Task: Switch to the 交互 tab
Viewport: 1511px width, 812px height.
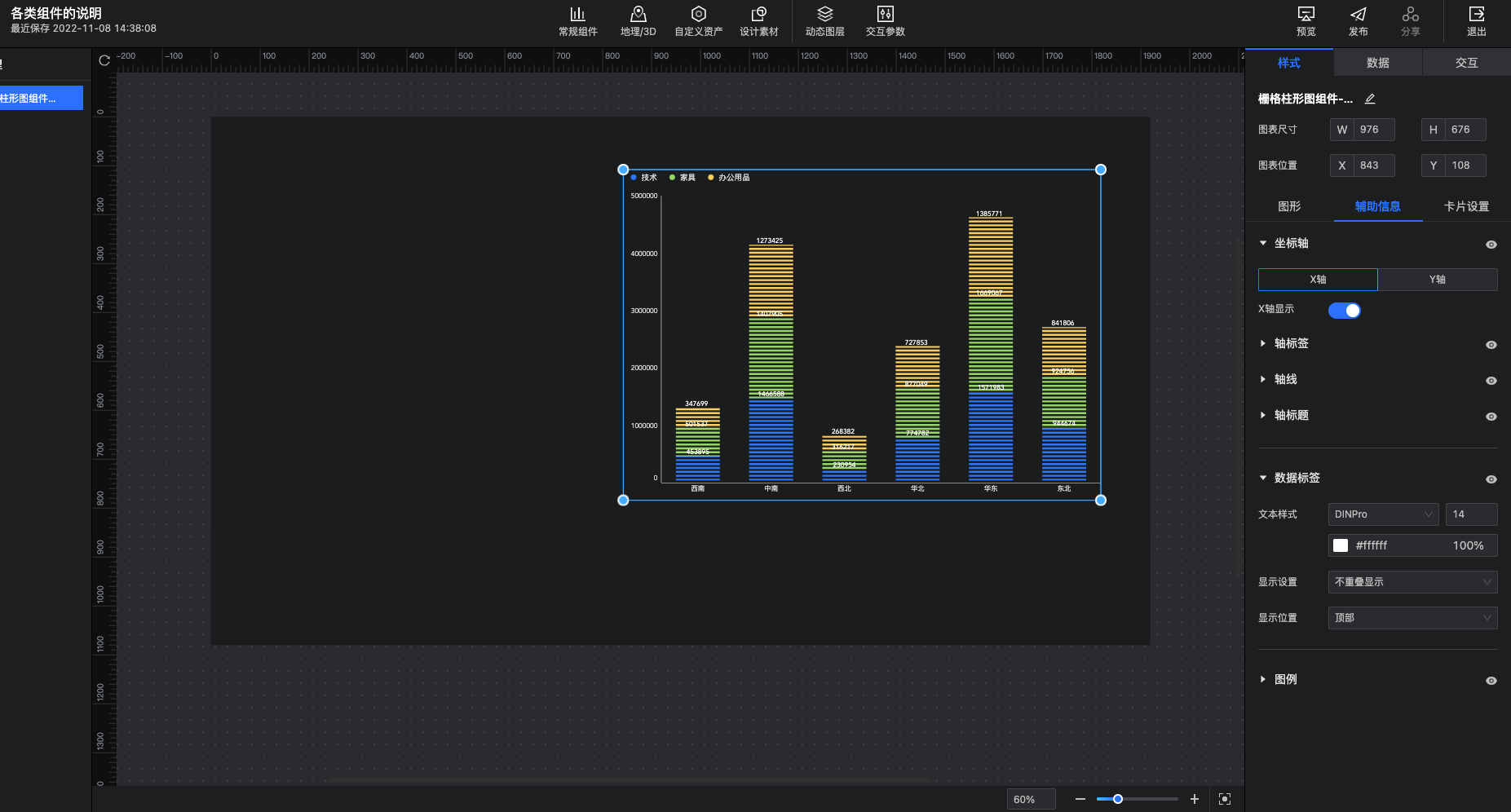Action: [1467, 62]
